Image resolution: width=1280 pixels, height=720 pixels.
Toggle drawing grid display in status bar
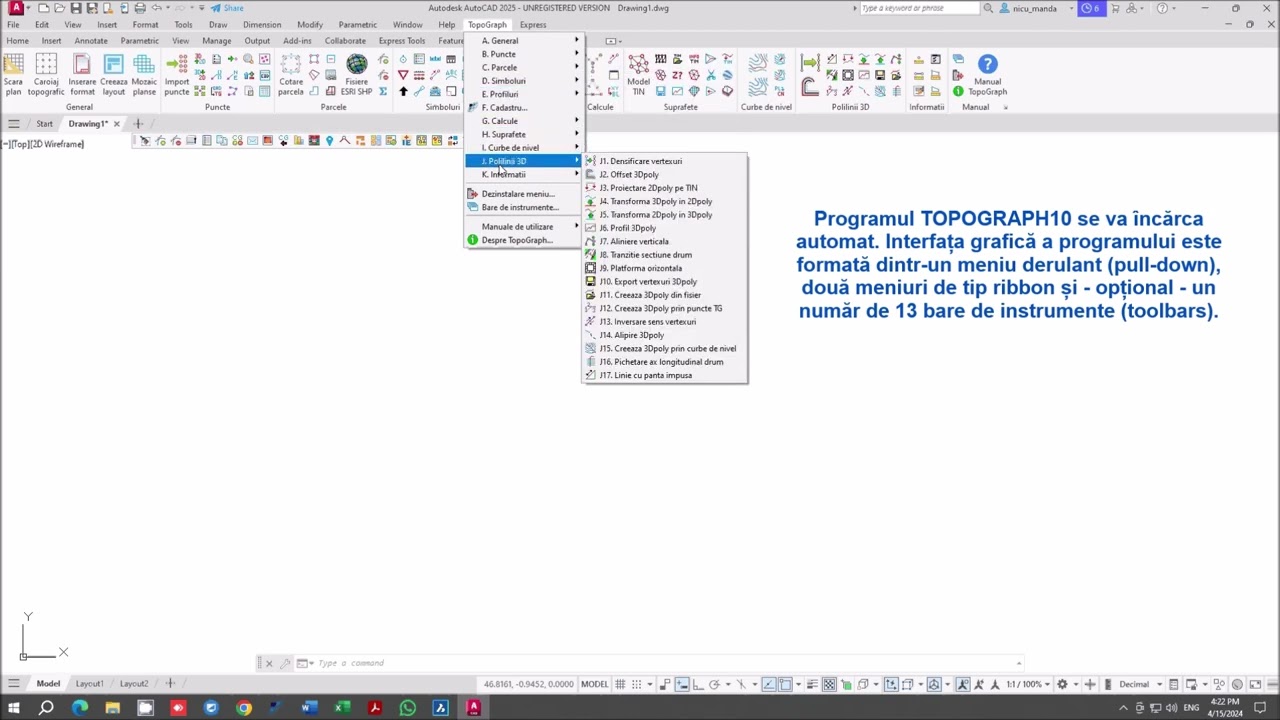point(620,684)
